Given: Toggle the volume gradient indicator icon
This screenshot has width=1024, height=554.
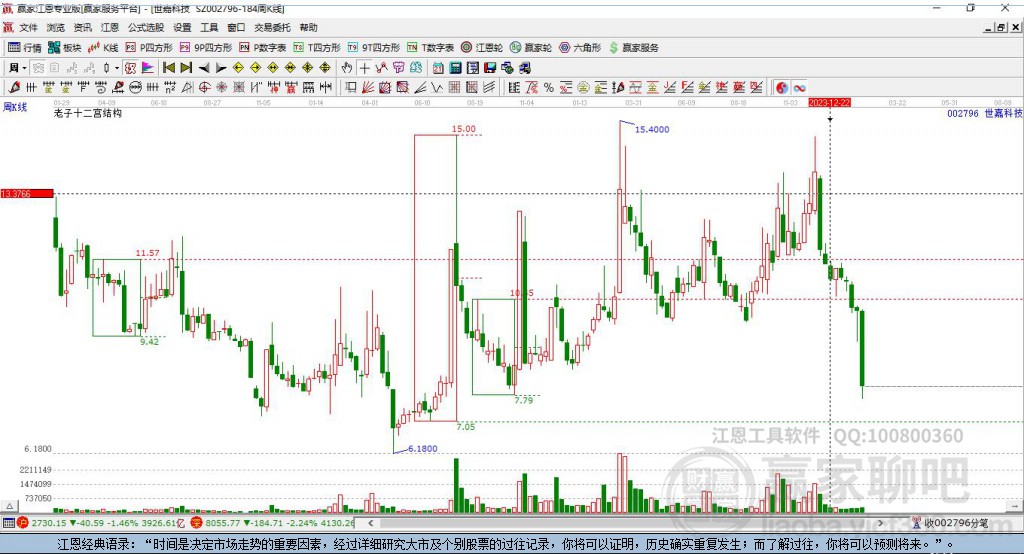Looking at the screenshot, I should pyautogui.click(x=148, y=68).
